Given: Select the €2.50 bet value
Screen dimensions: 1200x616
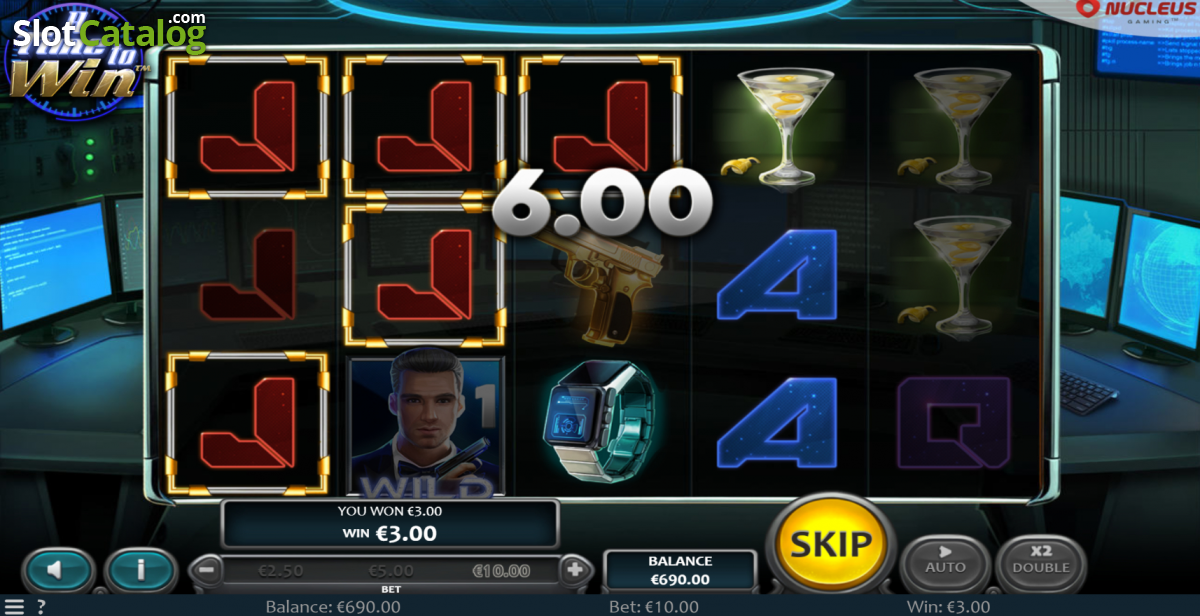Looking at the screenshot, I should click(x=281, y=571).
